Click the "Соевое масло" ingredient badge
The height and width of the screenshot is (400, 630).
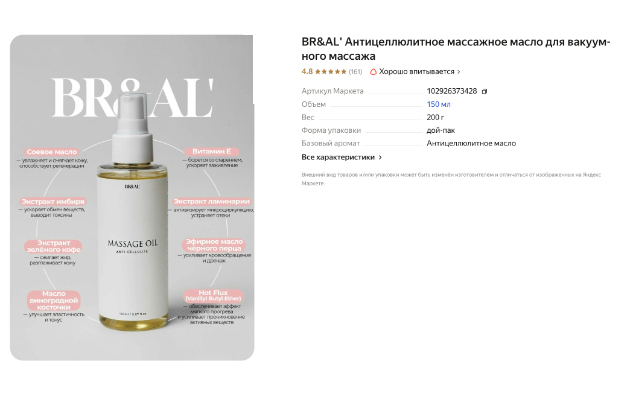[51, 152]
